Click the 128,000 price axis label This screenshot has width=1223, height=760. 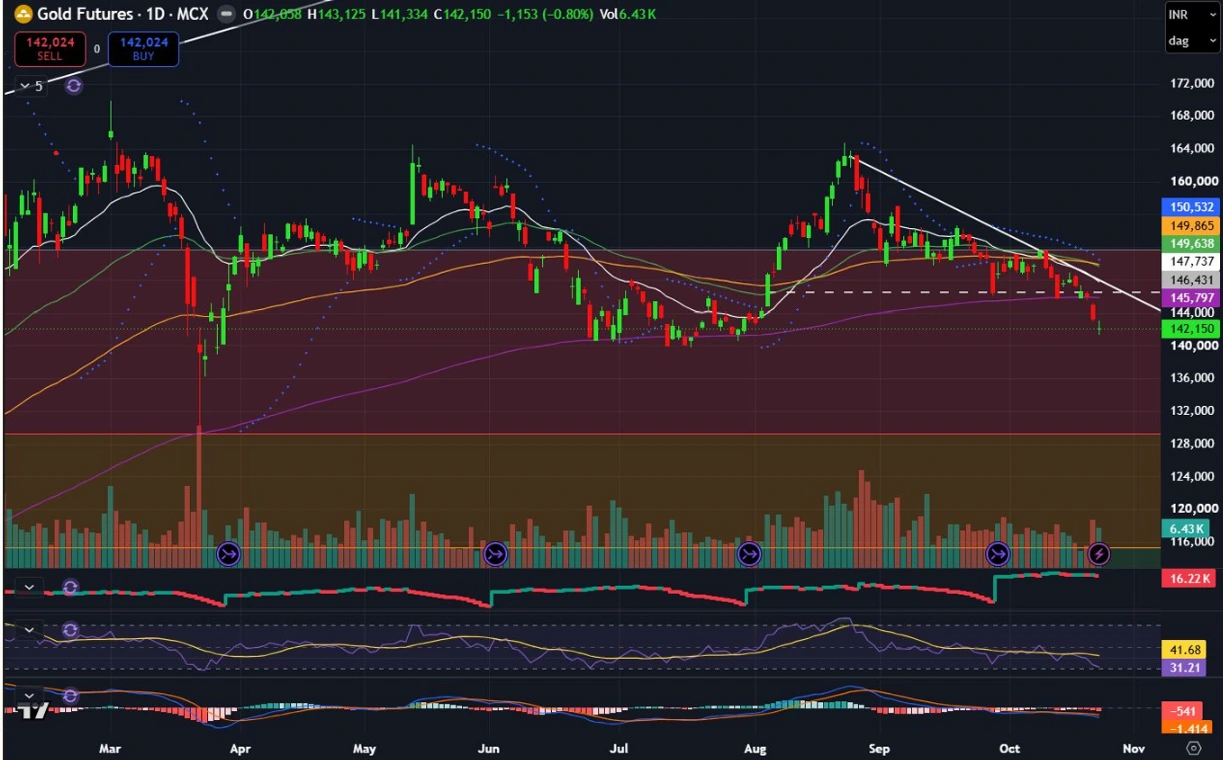pyautogui.click(x=1192, y=443)
